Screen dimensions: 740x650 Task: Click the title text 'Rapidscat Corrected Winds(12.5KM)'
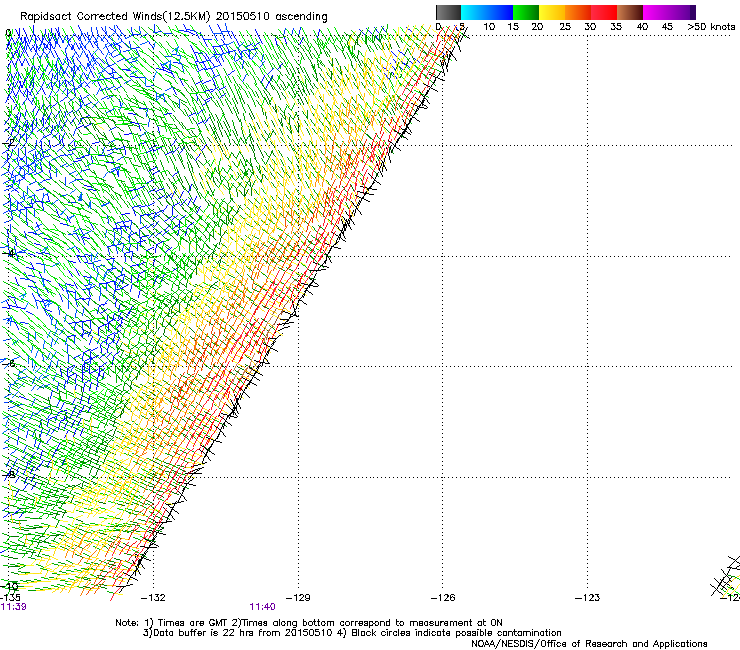click(x=115, y=17)
